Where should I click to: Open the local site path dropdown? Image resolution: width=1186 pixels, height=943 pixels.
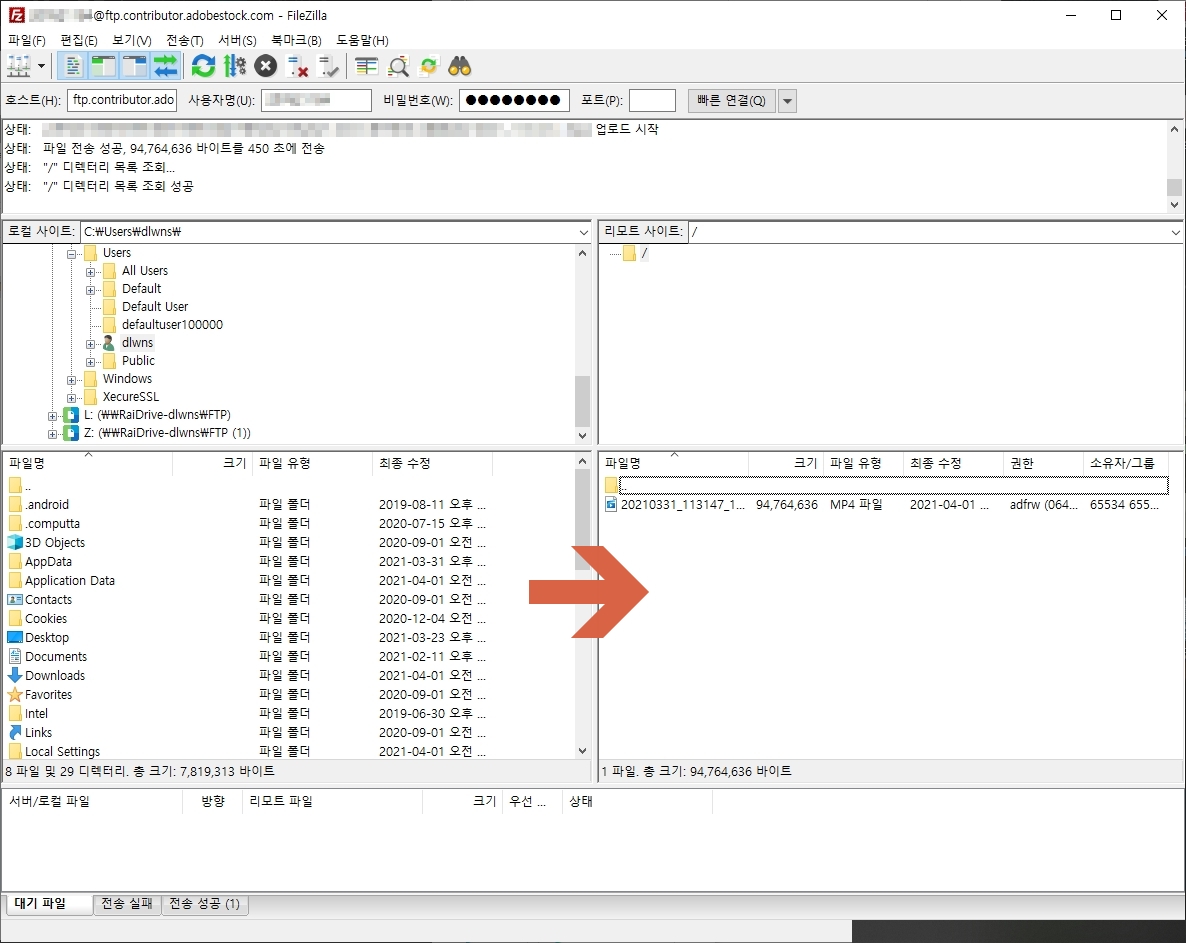583,232
